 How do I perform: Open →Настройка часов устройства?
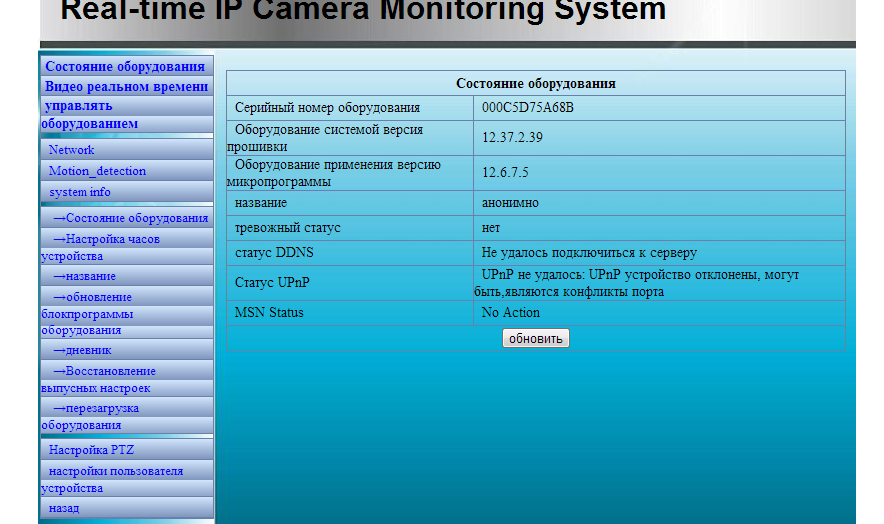pos(101,247)
